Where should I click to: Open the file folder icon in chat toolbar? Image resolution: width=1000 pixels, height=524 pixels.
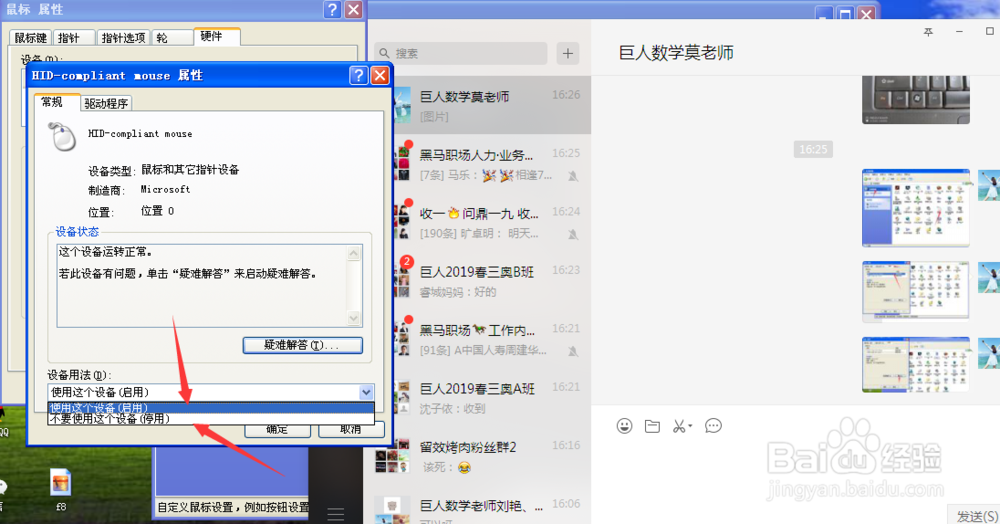[652, 426]
